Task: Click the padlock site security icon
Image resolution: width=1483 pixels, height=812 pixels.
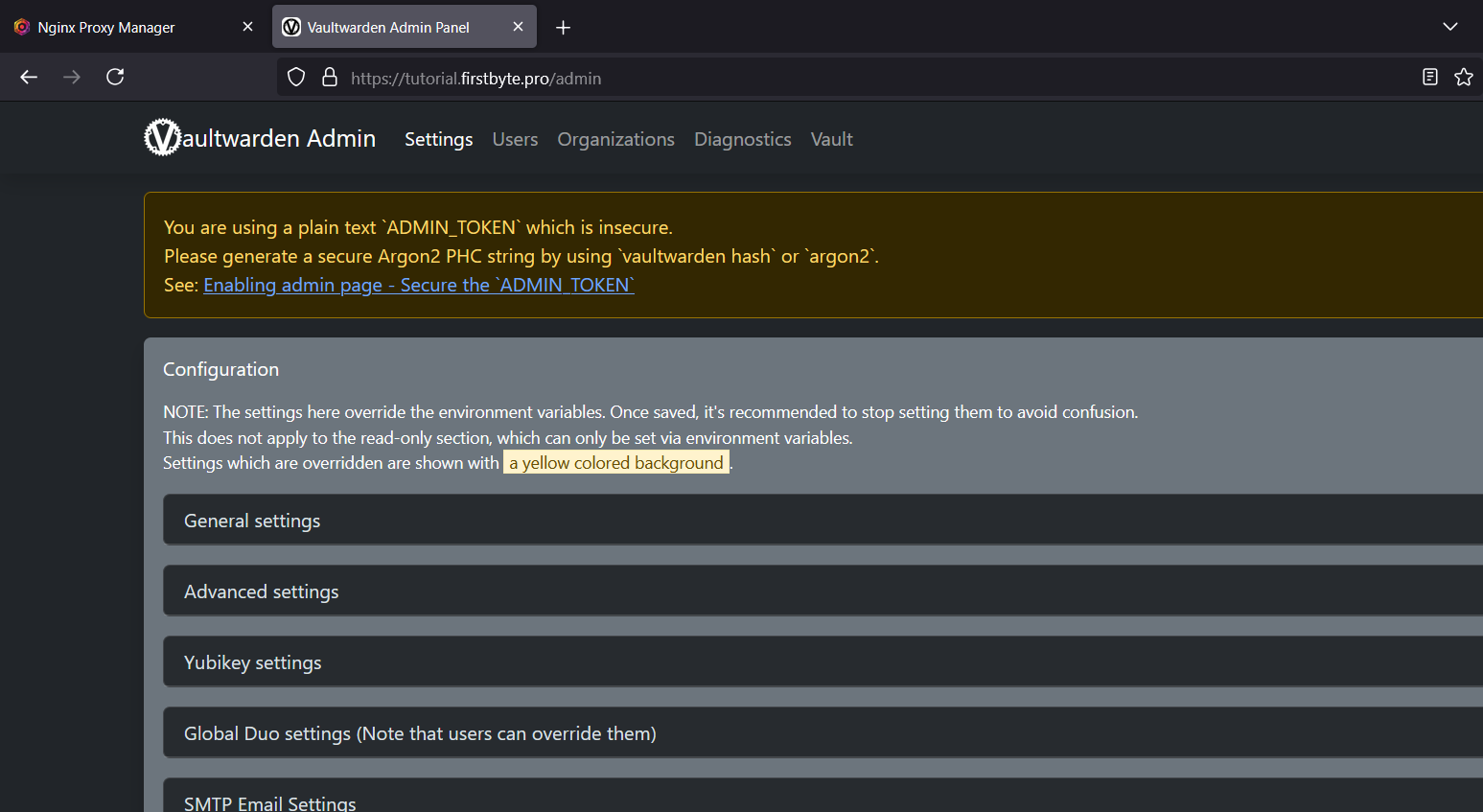Action: 330,77
